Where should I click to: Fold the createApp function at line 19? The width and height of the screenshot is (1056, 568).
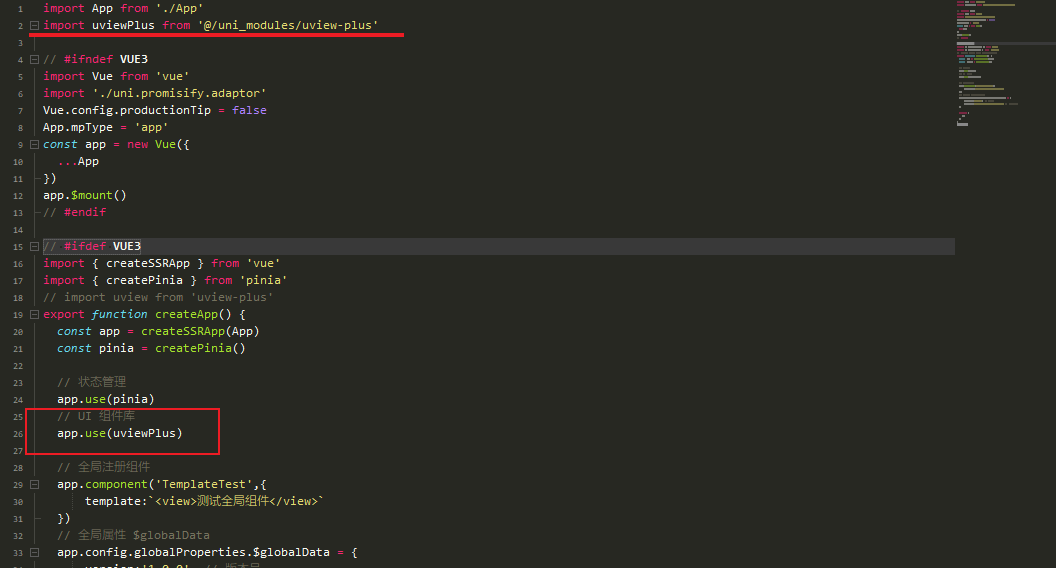pyautogui.click(x=36, y=314)
